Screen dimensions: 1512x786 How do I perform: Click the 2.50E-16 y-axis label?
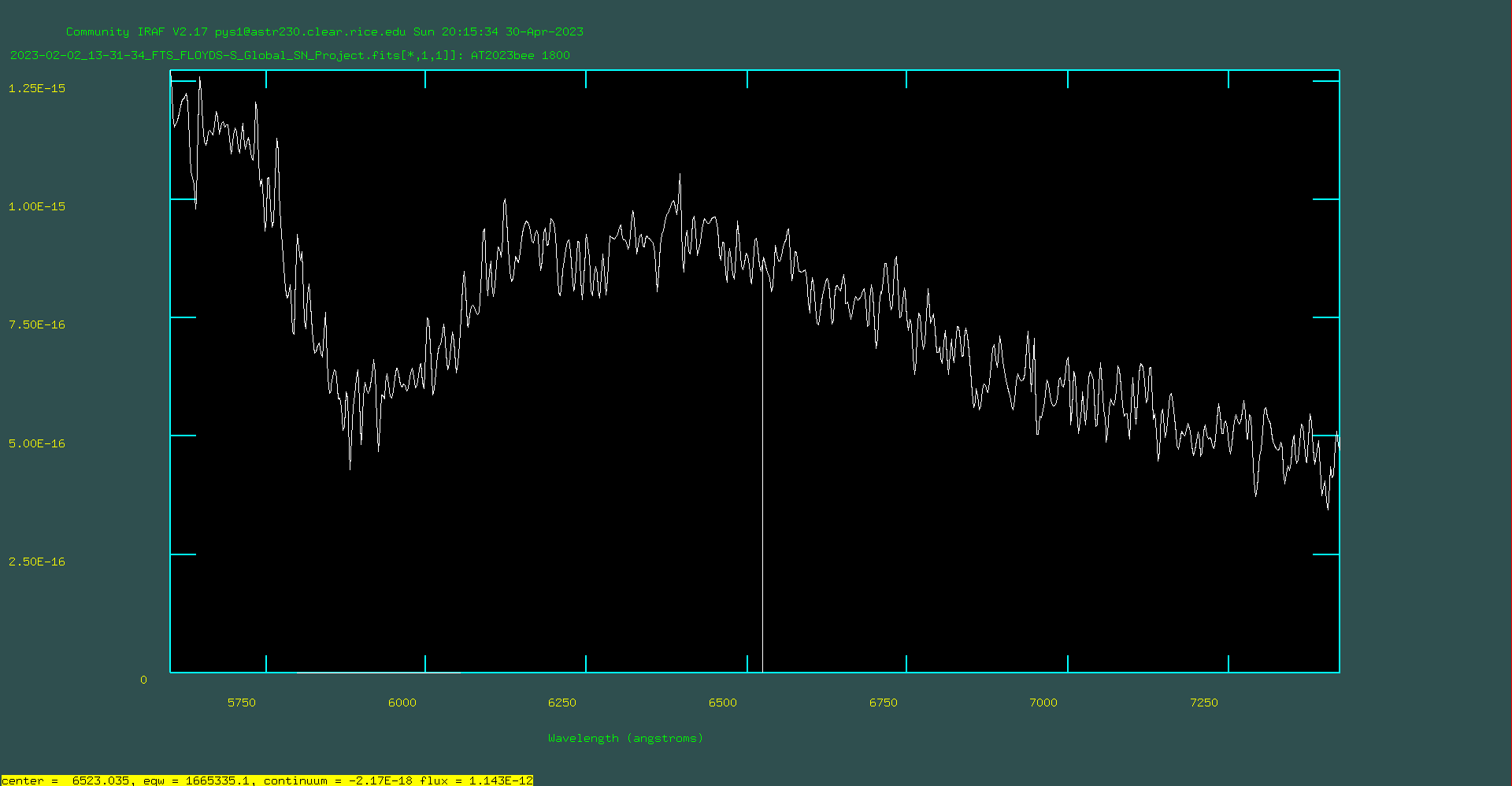click(37, 562)
